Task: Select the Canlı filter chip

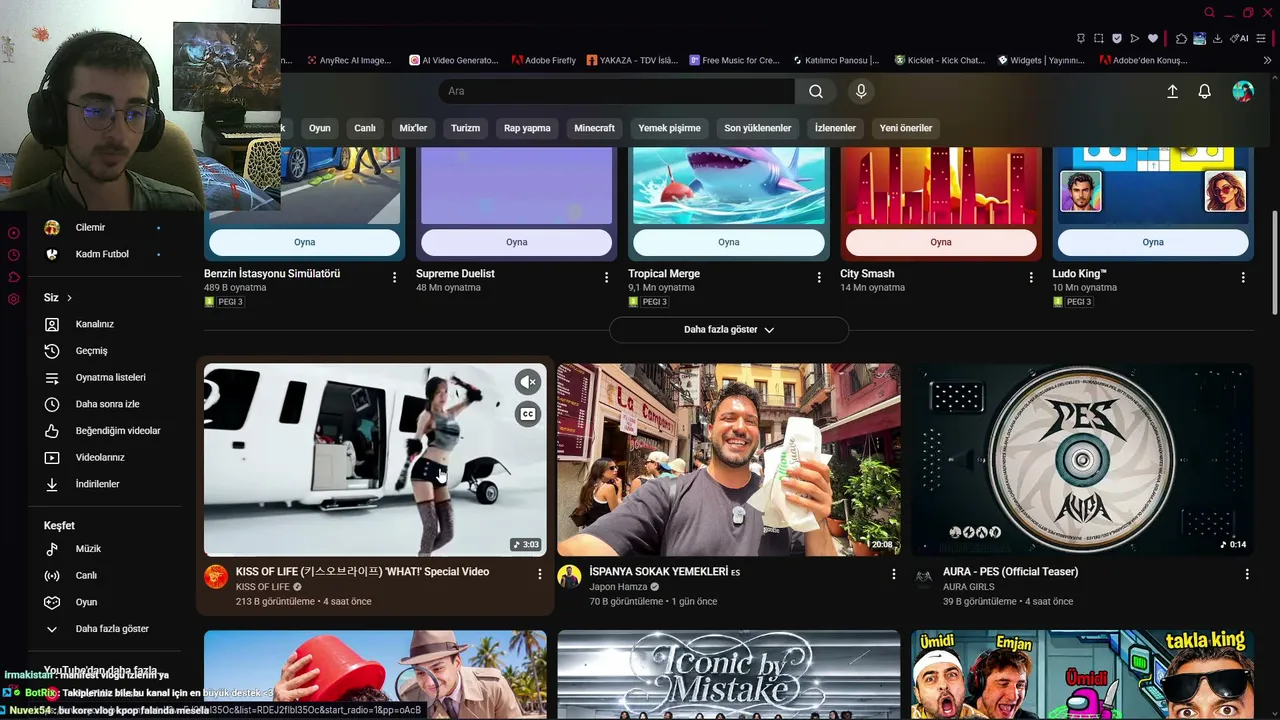Action: [x=365, y=128]
